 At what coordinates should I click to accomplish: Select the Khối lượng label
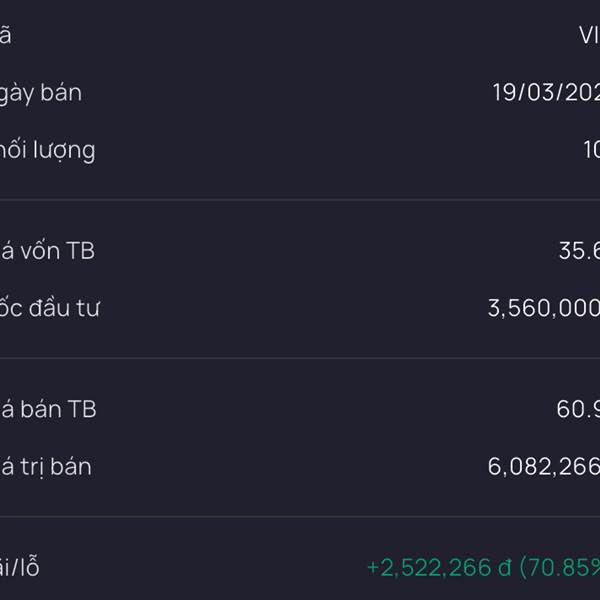coord(47,151)
